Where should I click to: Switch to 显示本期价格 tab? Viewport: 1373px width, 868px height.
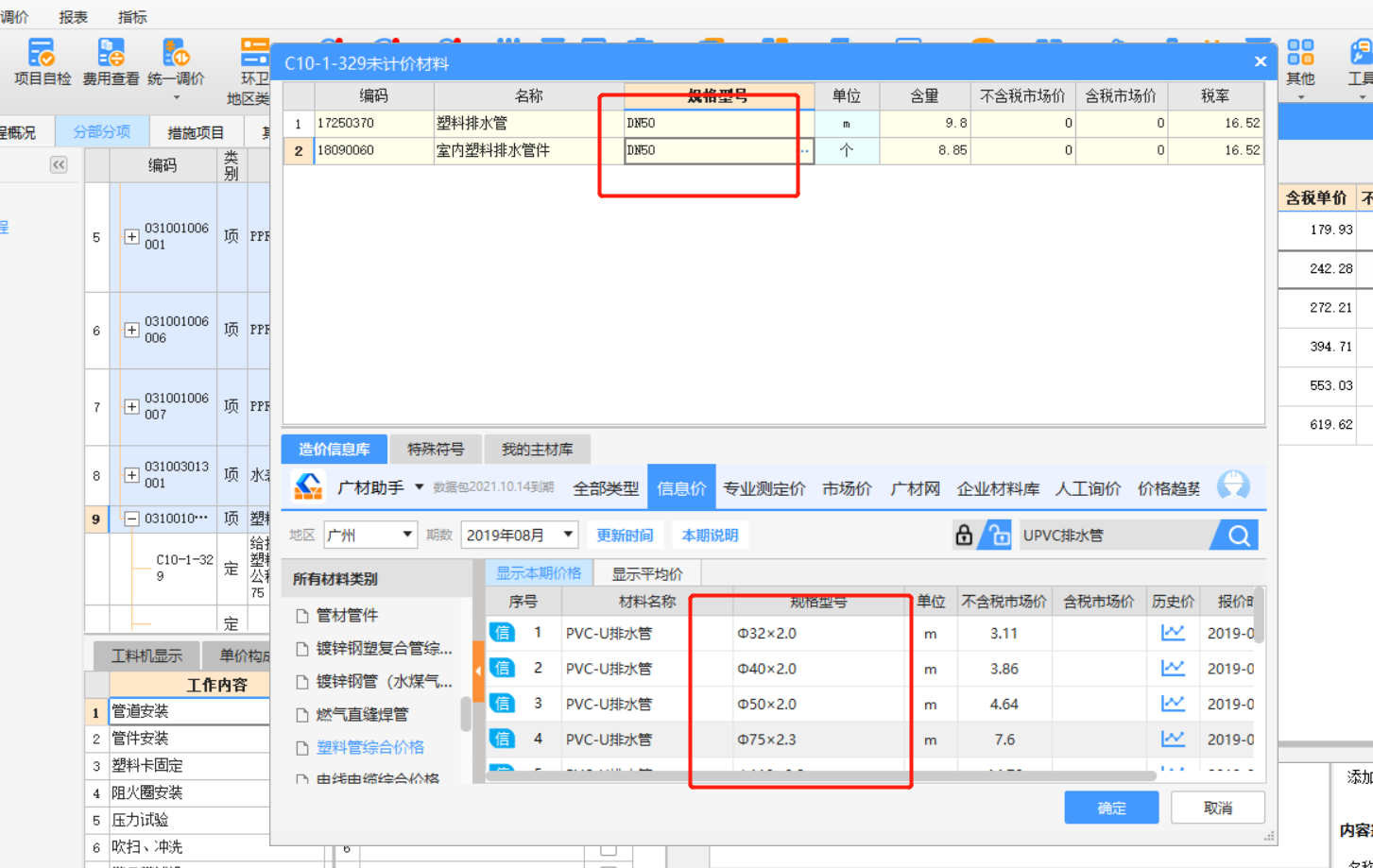point(539,573)
